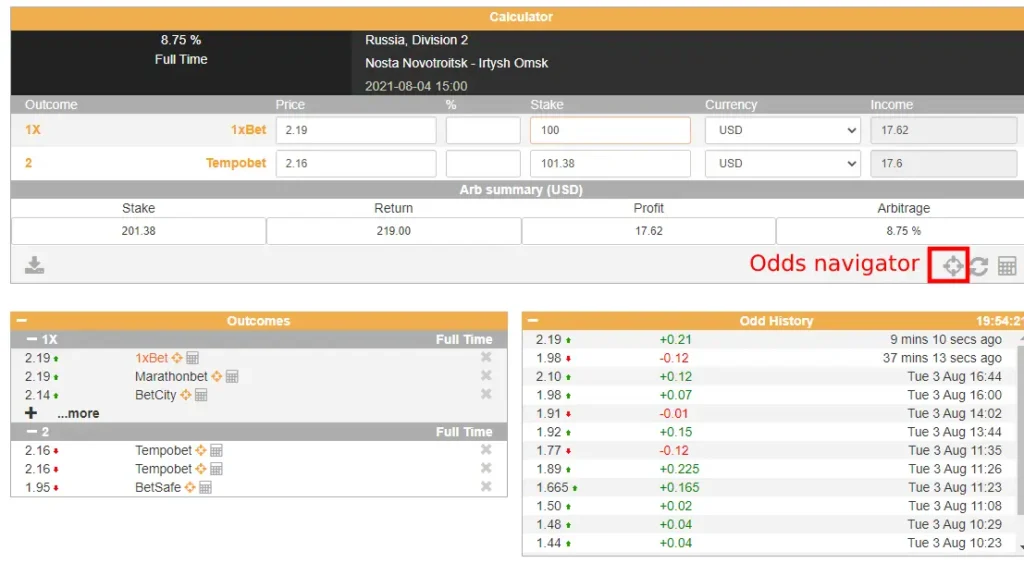Collapse the Odd History panel
The image size is (1024, 563).
pos(532,321)
